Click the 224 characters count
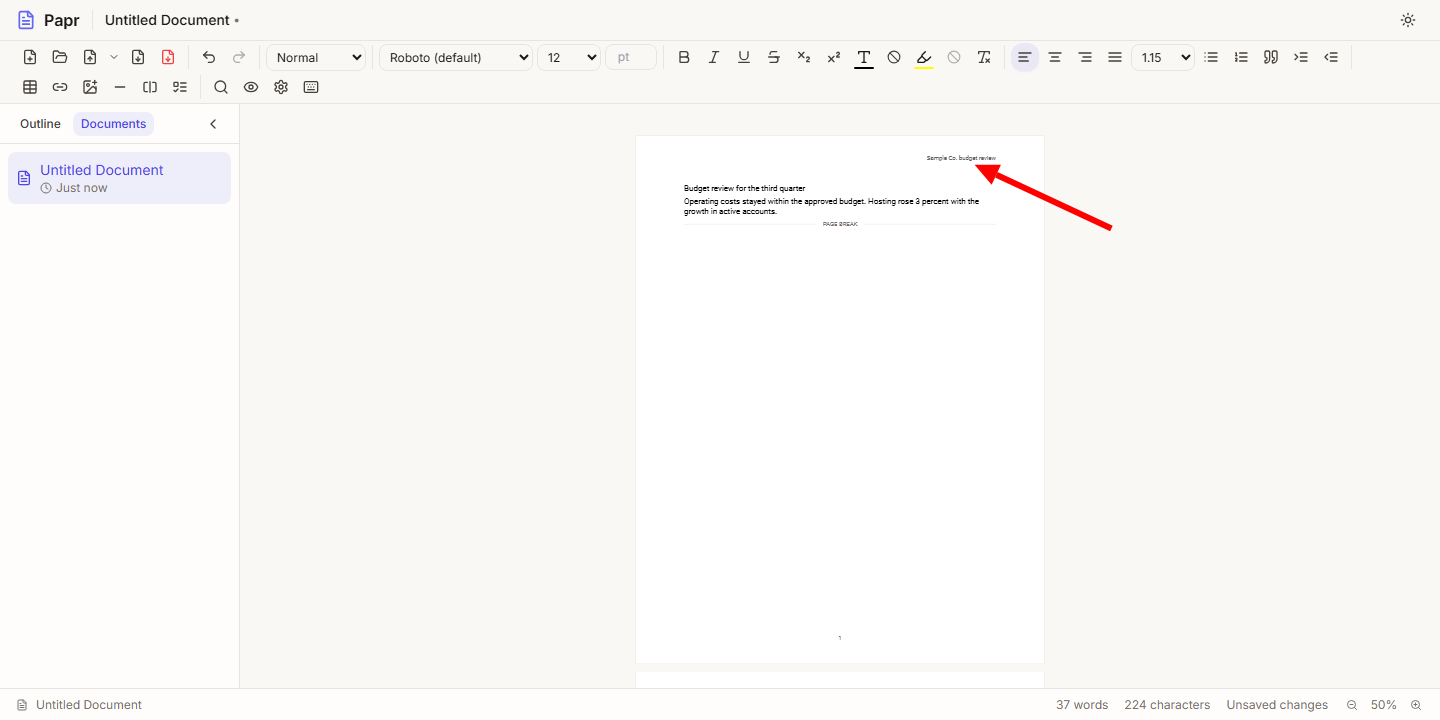 click(x=1167, y=705)
